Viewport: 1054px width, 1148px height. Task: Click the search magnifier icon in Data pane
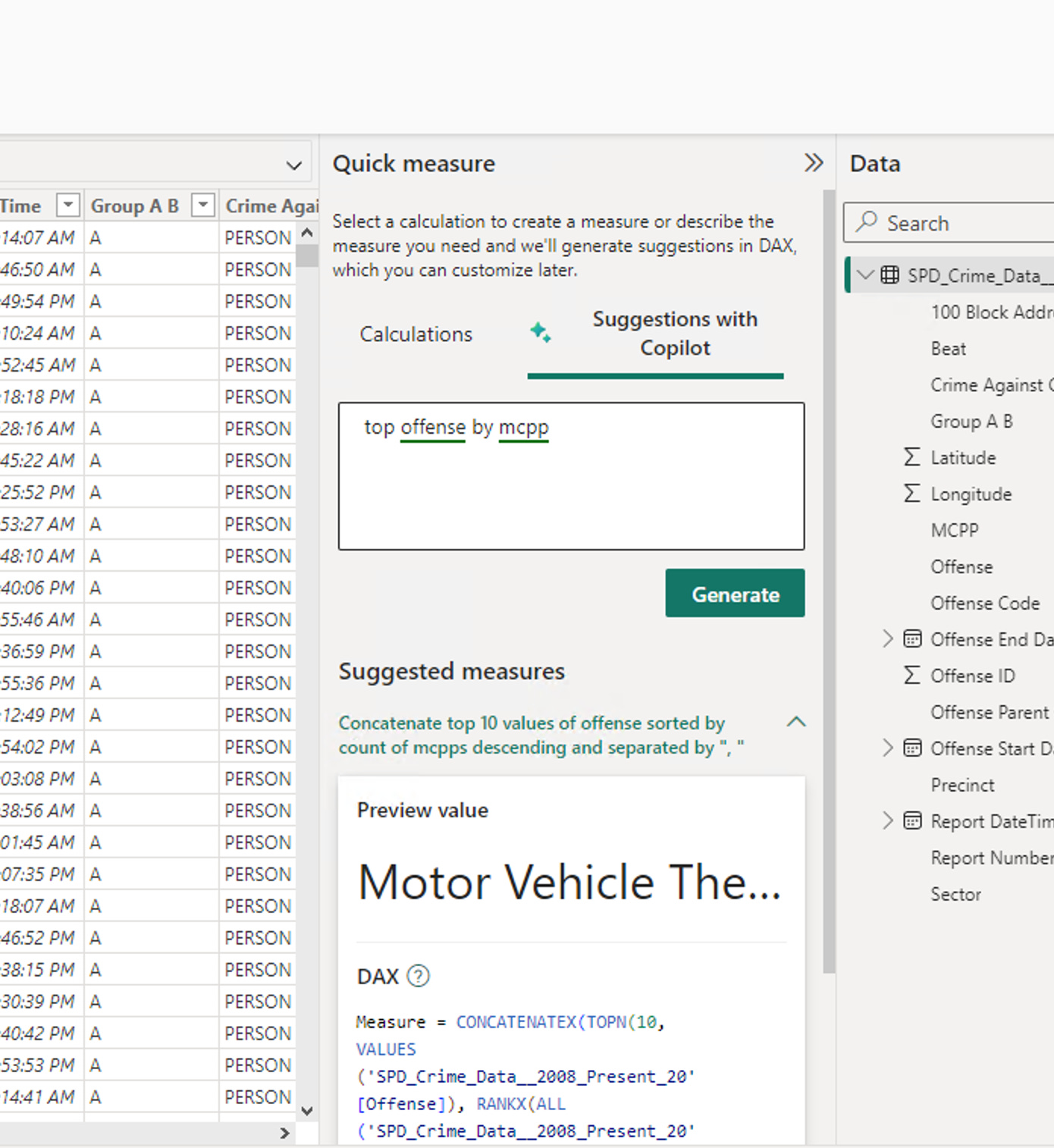click(867, 222)
